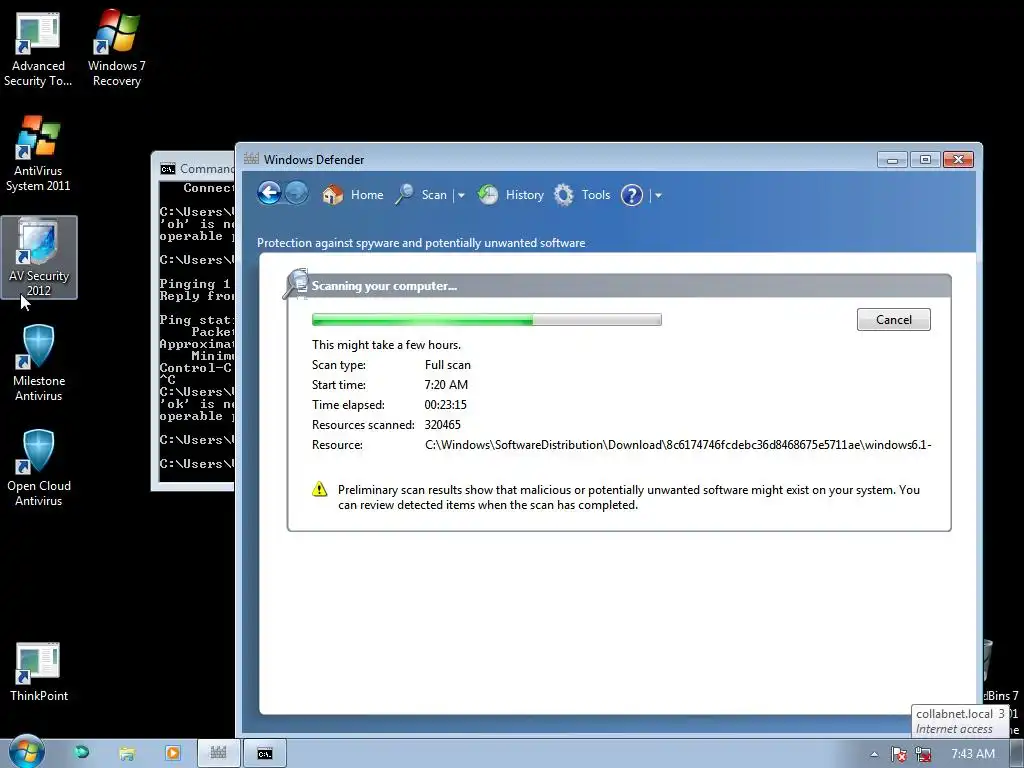
Task: Click the 'collabnet.local 3' network tooltip
Action: pyautogui.click(x=960, y=721)
